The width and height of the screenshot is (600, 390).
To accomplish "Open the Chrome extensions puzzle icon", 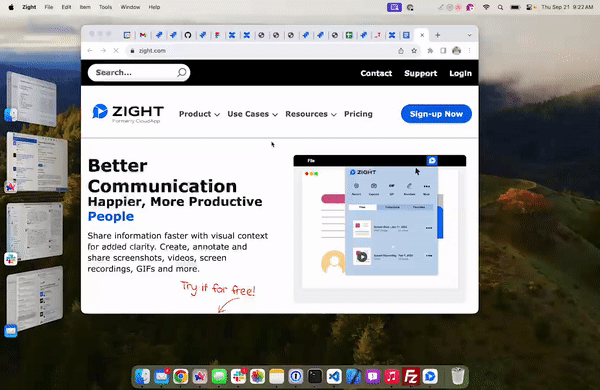I will 430,51.
